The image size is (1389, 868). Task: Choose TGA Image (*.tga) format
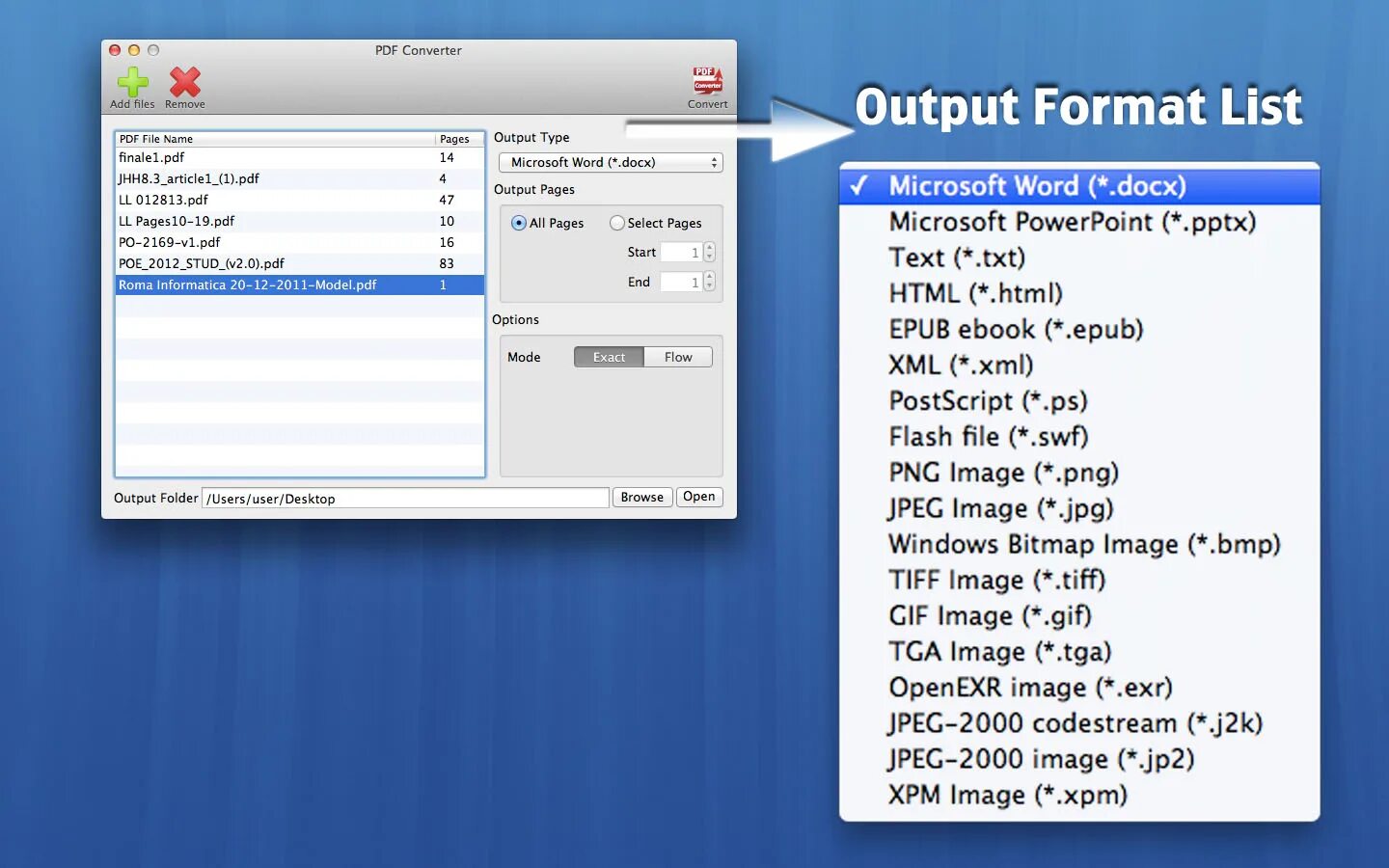[x=1079, y=651]
